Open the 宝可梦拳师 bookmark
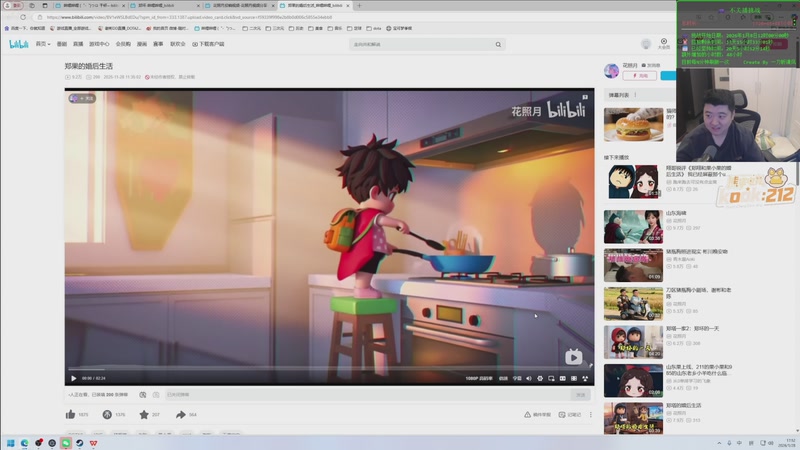 [399, 29]
